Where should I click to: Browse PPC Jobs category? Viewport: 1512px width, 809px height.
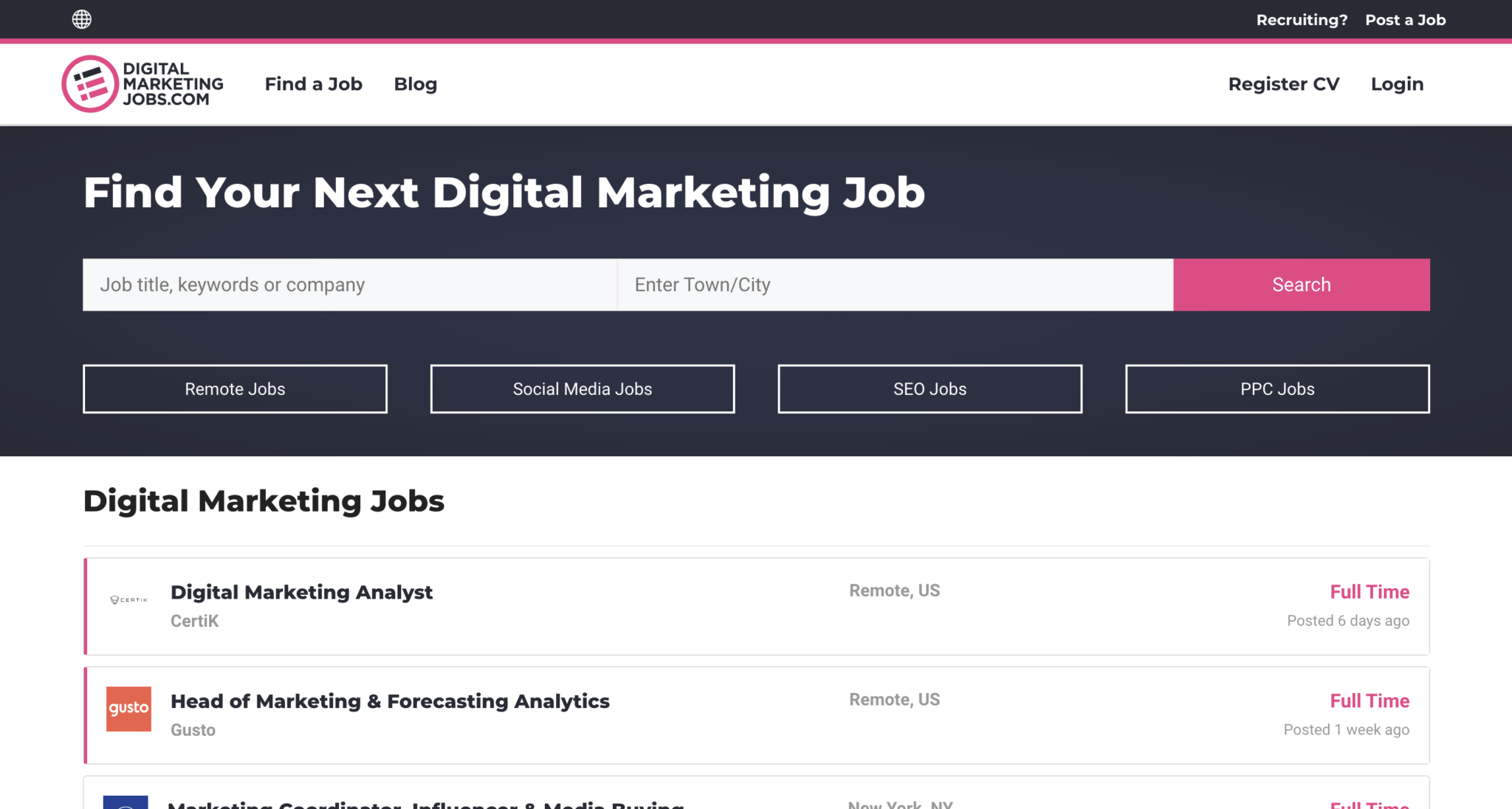[x=1277, y=389]
